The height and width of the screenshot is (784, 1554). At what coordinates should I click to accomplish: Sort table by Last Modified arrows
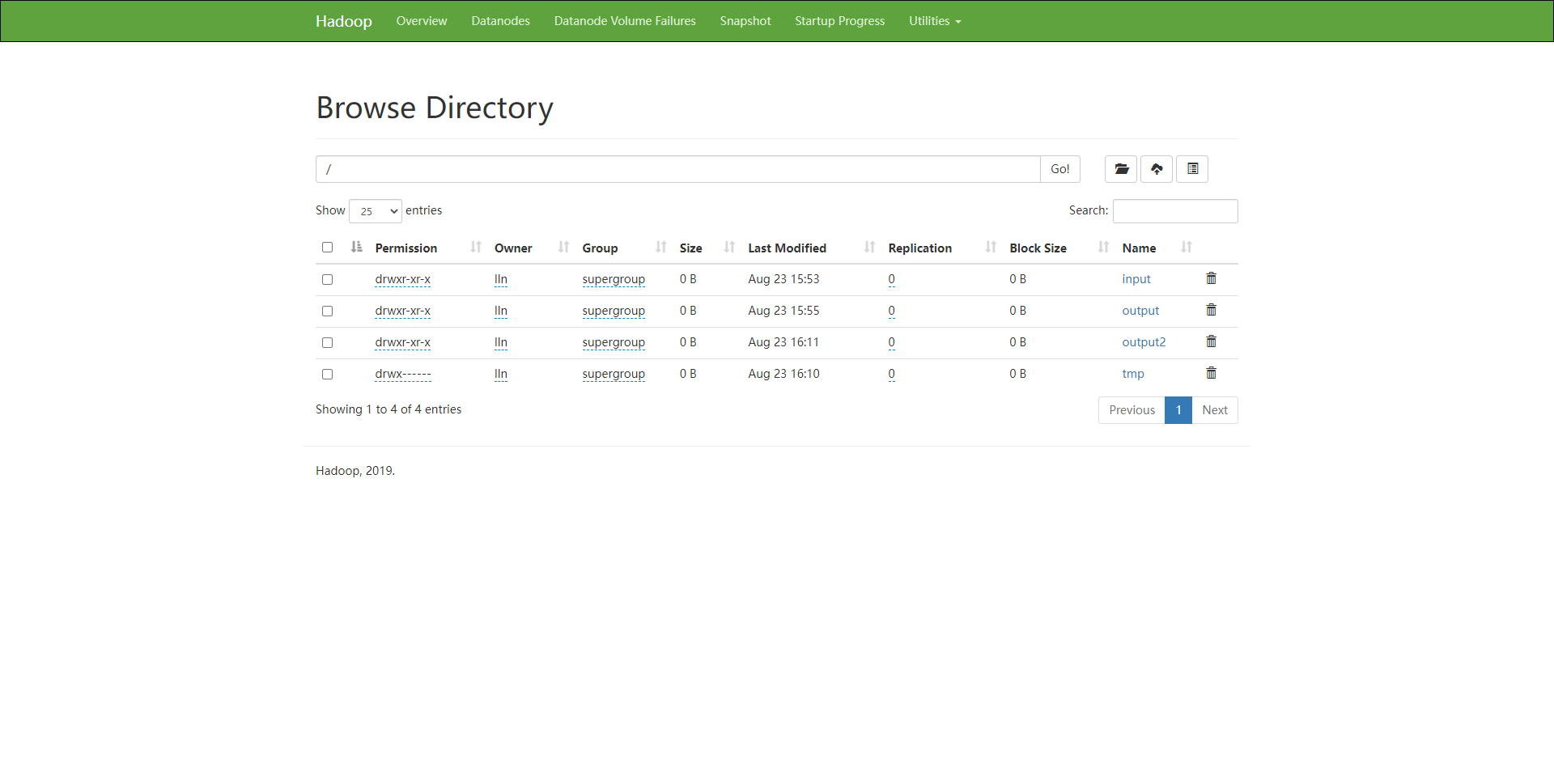click(870, 248)
